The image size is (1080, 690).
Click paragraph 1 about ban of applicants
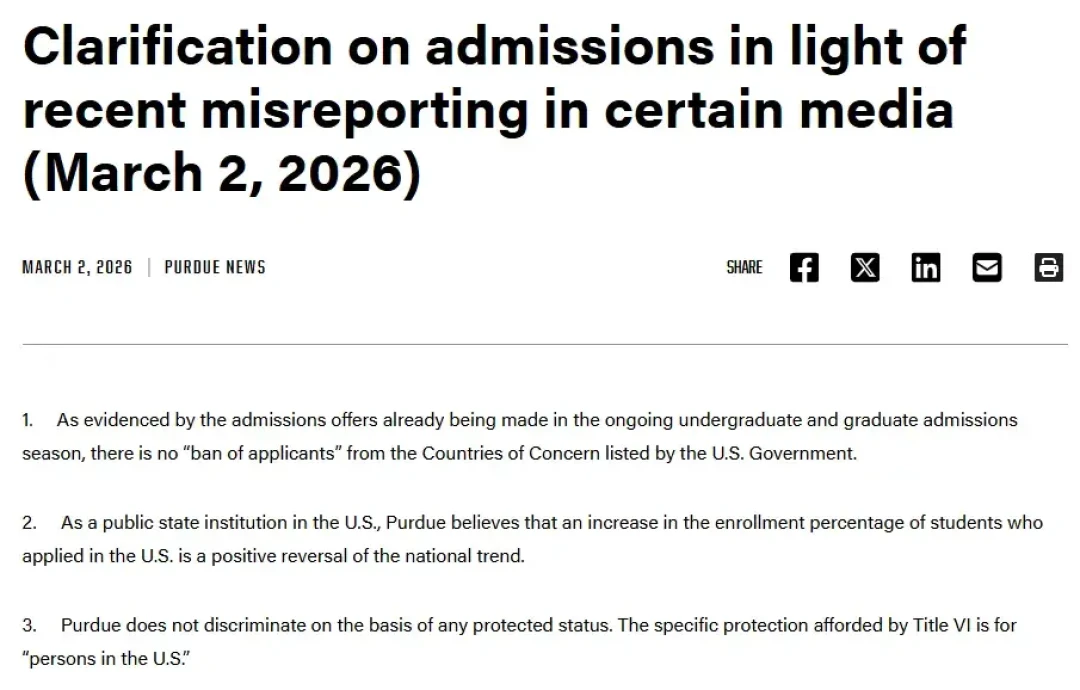point(520,437)
